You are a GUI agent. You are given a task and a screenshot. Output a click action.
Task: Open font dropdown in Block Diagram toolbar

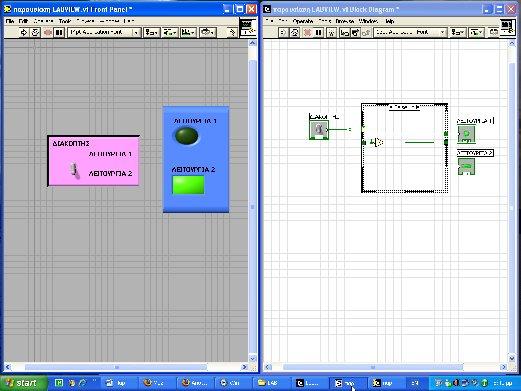pyautogui.click(x=410, y=32)
